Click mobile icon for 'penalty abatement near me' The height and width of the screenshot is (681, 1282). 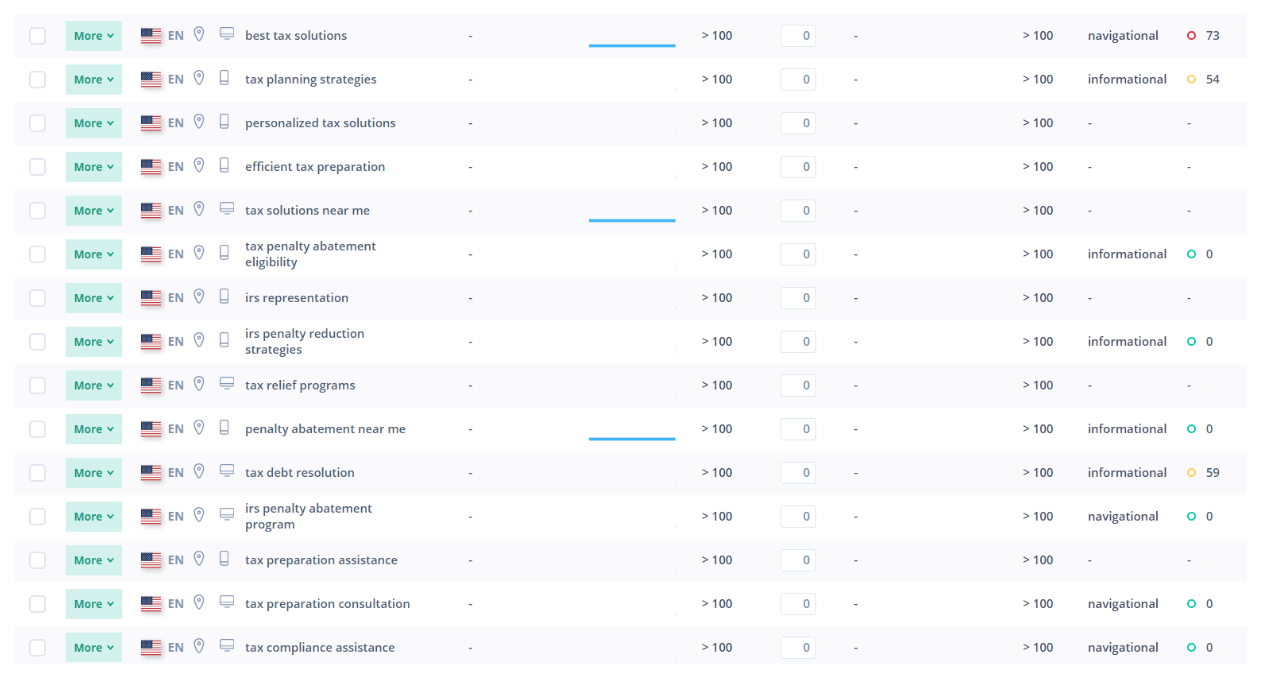225,428
